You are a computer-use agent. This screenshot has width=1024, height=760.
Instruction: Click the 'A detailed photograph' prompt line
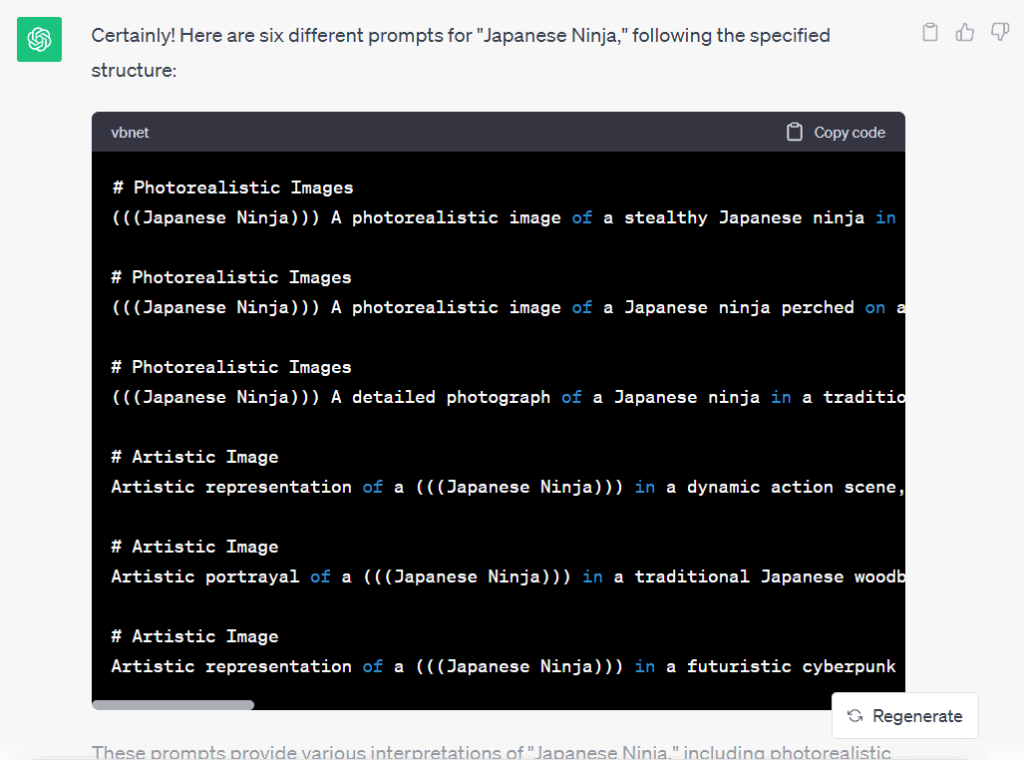click(508, 397)
